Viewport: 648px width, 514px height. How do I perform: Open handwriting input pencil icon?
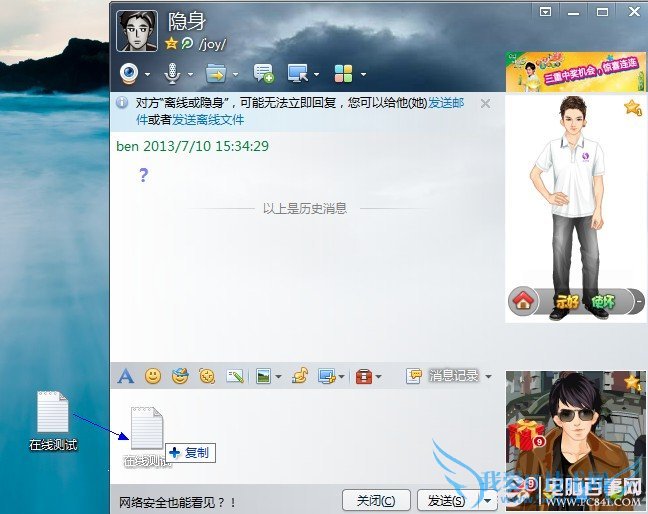(x=235, y=376)
